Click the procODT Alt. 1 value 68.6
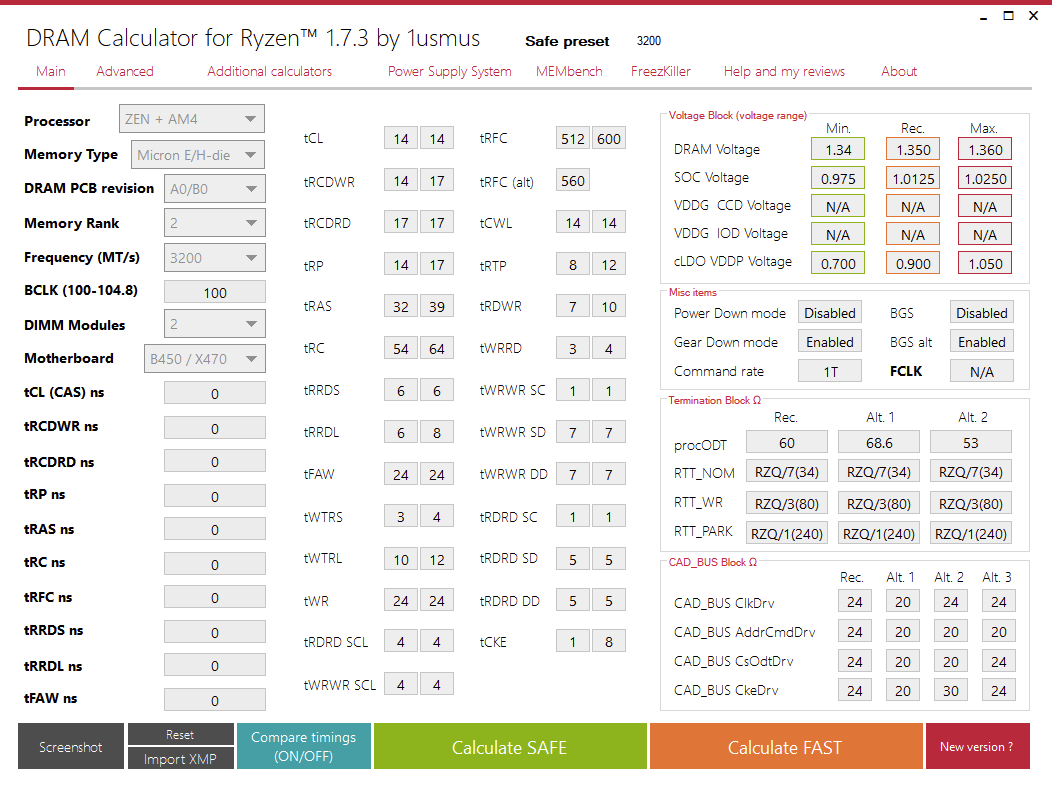1052x791 pixels. tap(879, 443)
